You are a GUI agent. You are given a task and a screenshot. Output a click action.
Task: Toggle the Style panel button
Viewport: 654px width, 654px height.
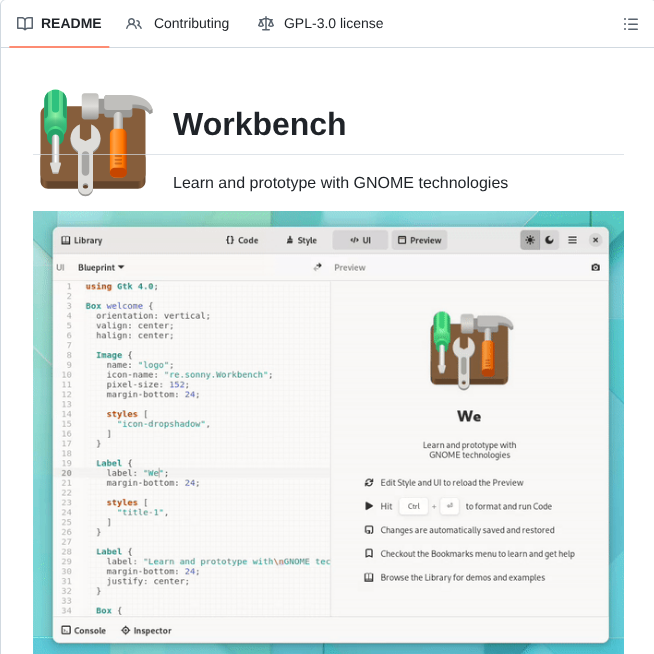pos(301,240)
